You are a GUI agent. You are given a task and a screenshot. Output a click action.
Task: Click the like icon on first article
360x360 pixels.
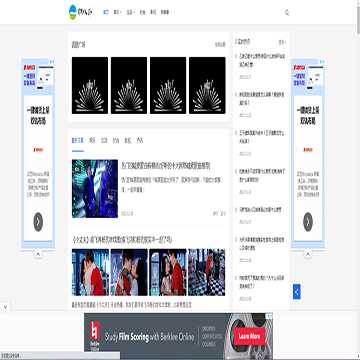click(x=223, y=213)
